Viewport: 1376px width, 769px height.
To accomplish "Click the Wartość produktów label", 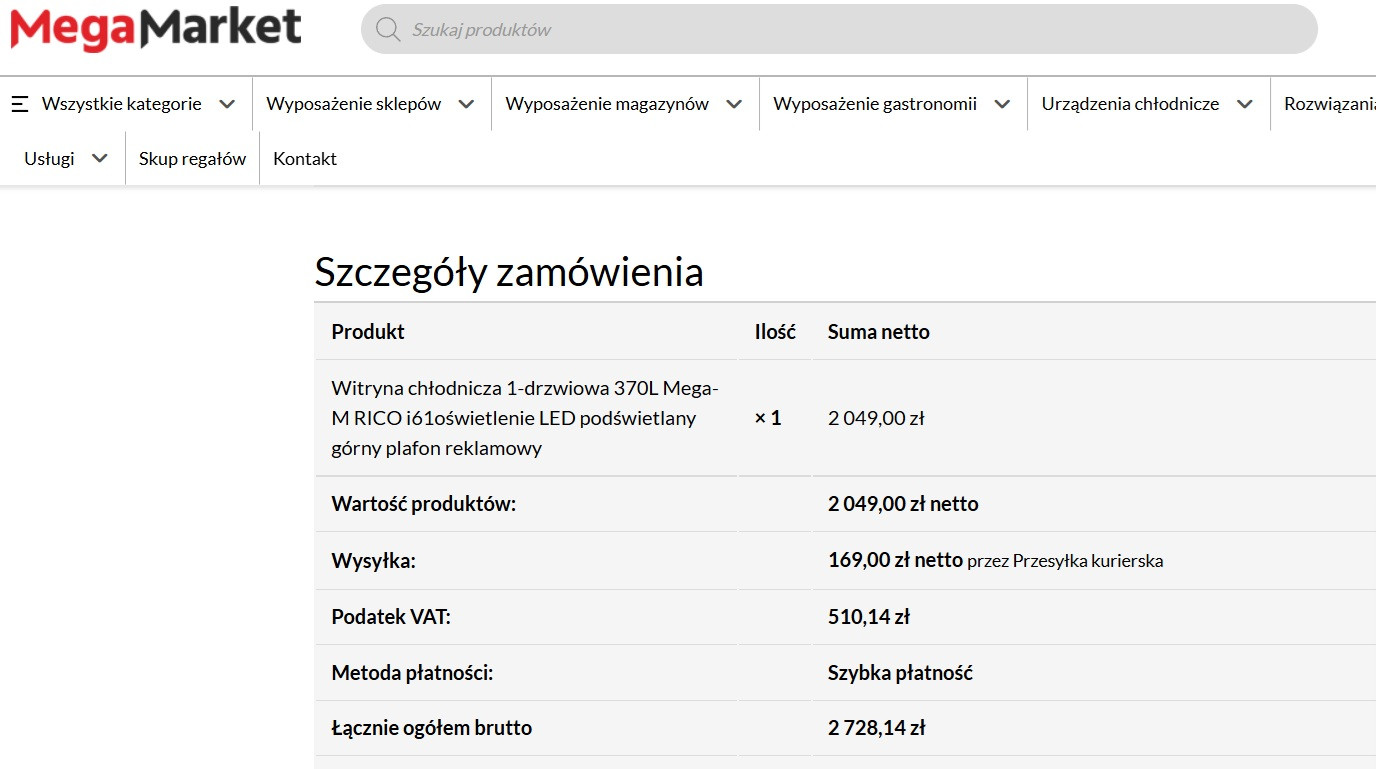I will tap(424, 504).
